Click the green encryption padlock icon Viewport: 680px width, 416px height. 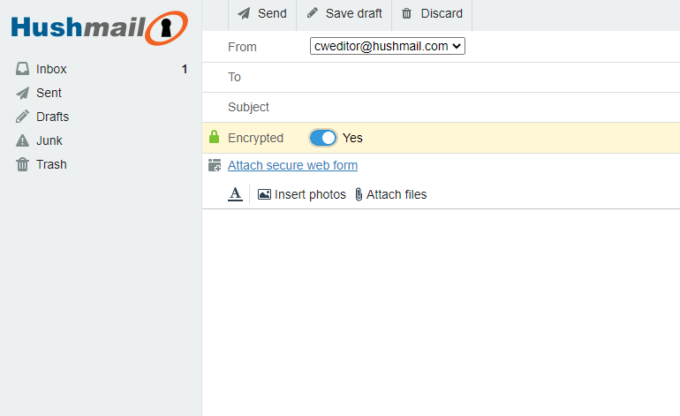pos(214,138)
